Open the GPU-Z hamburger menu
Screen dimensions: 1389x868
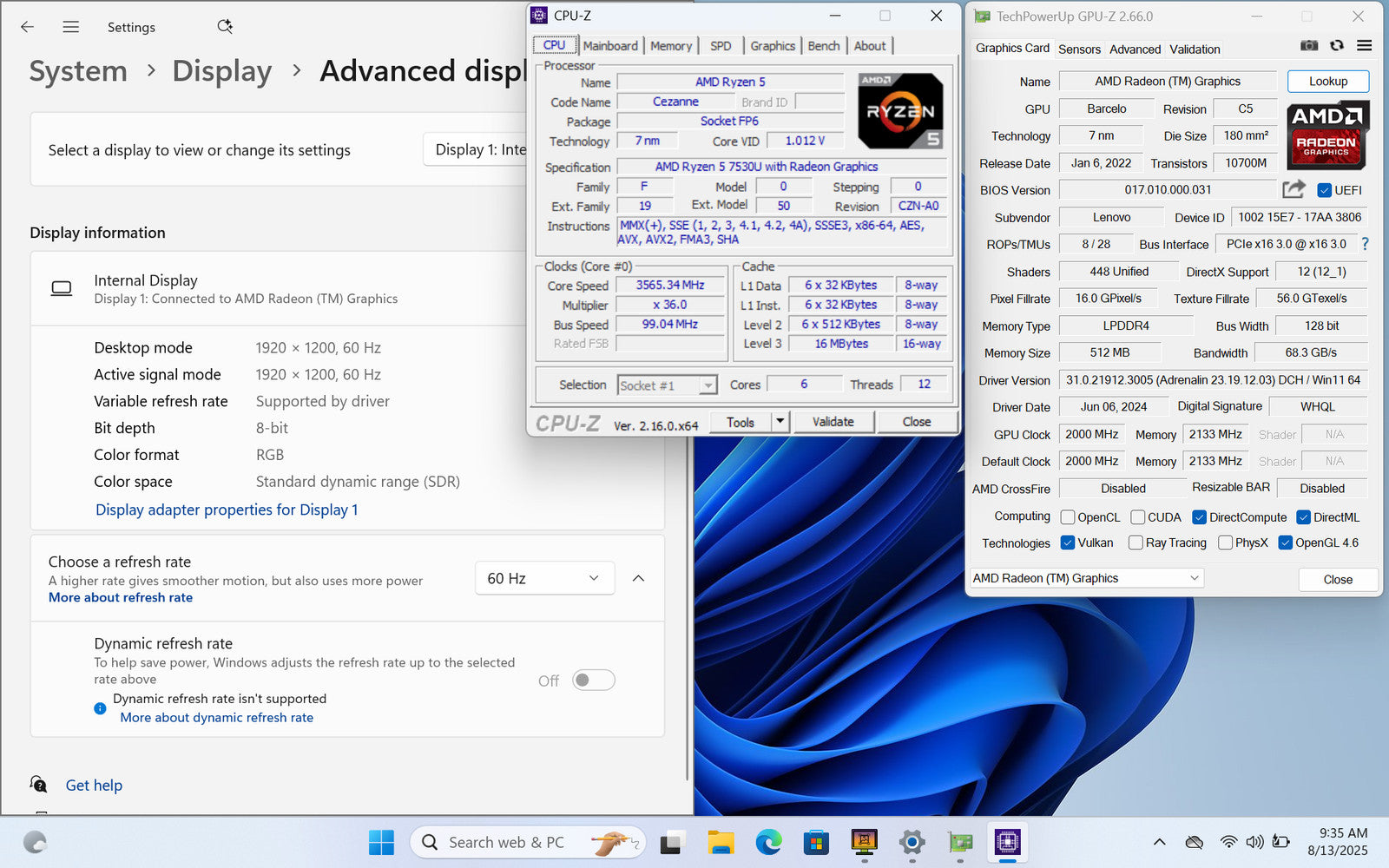click(x=1365, y=46)
